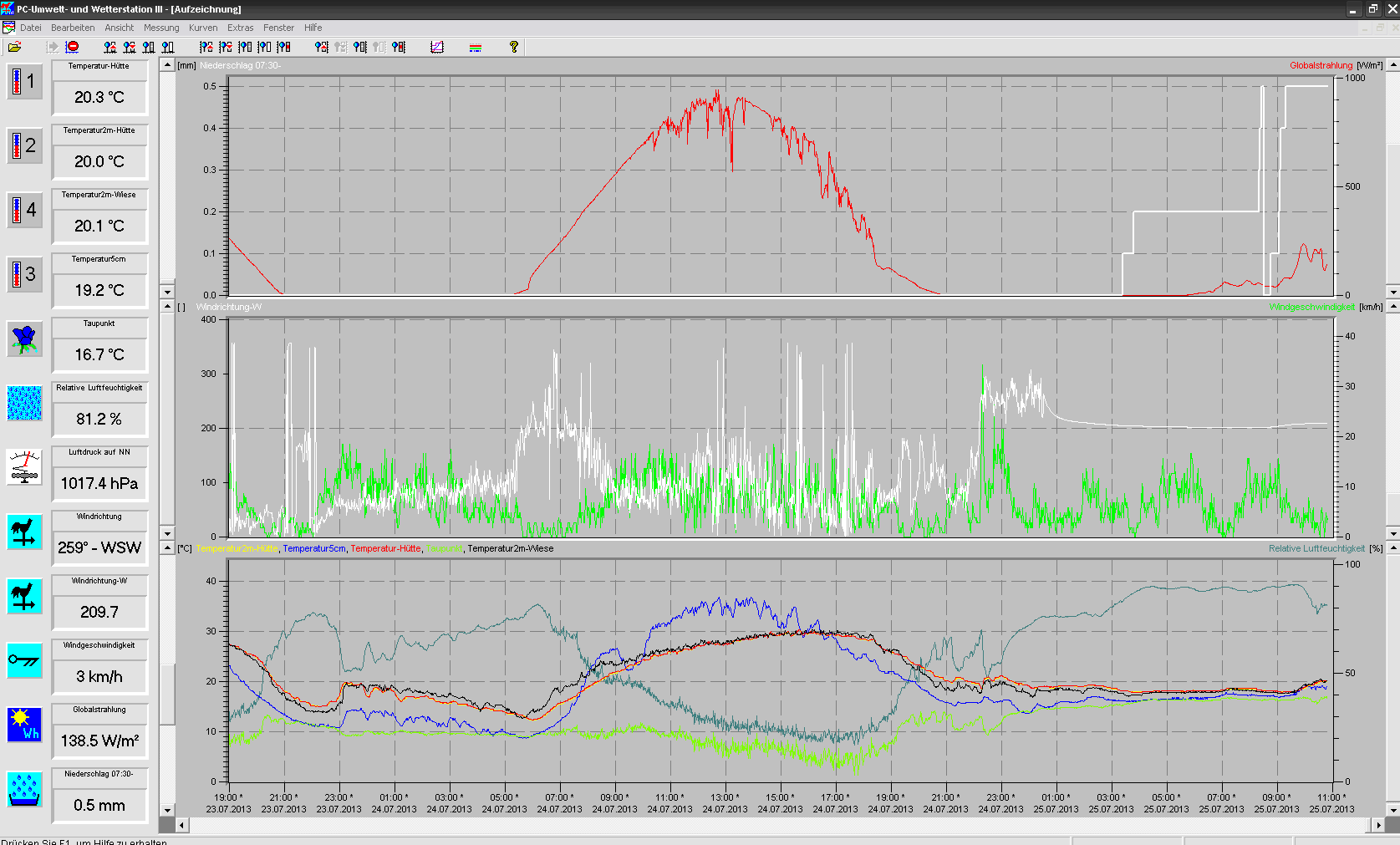Viewport: 1400px width, 845px height.
Task: Click the Taupunkt flower icon
Action: pos(25,339)
